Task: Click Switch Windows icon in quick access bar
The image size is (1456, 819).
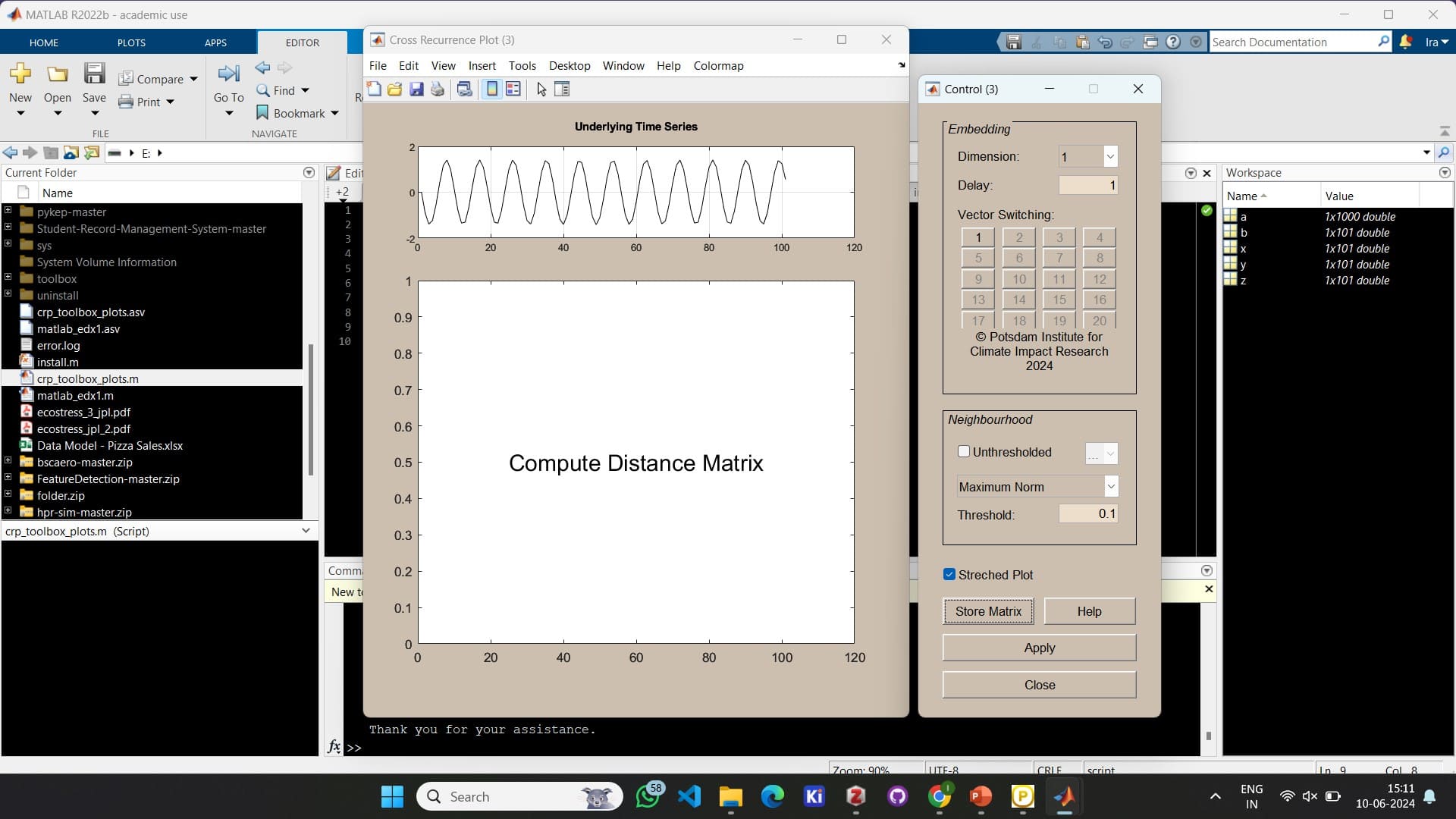Action: tap(1150, 42)
